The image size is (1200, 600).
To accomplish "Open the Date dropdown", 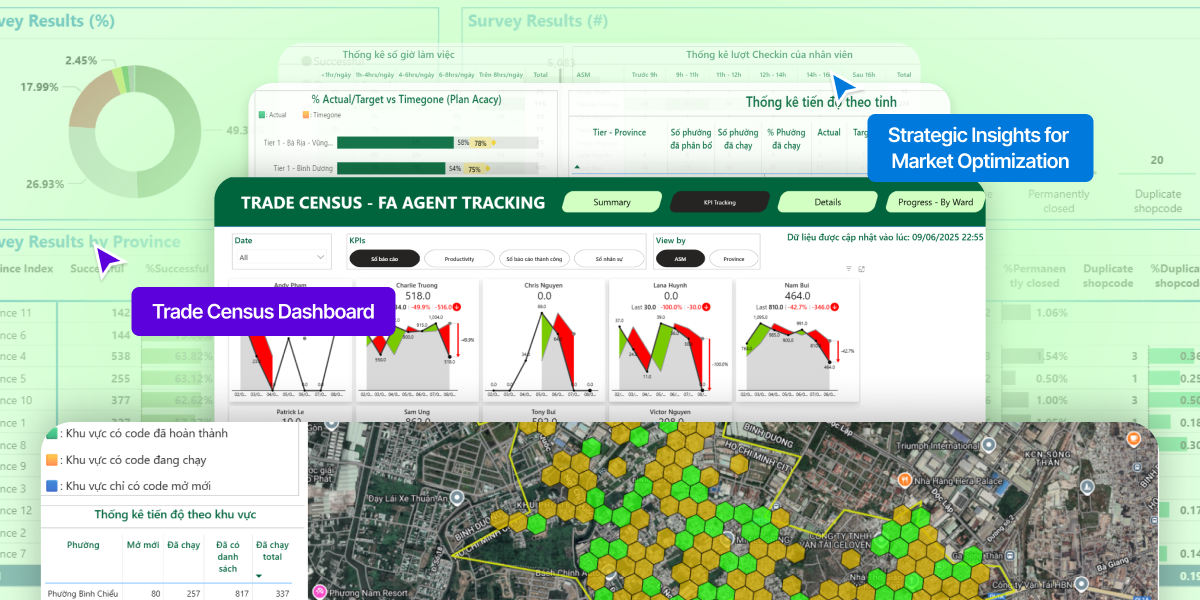I will click(282, 257).
